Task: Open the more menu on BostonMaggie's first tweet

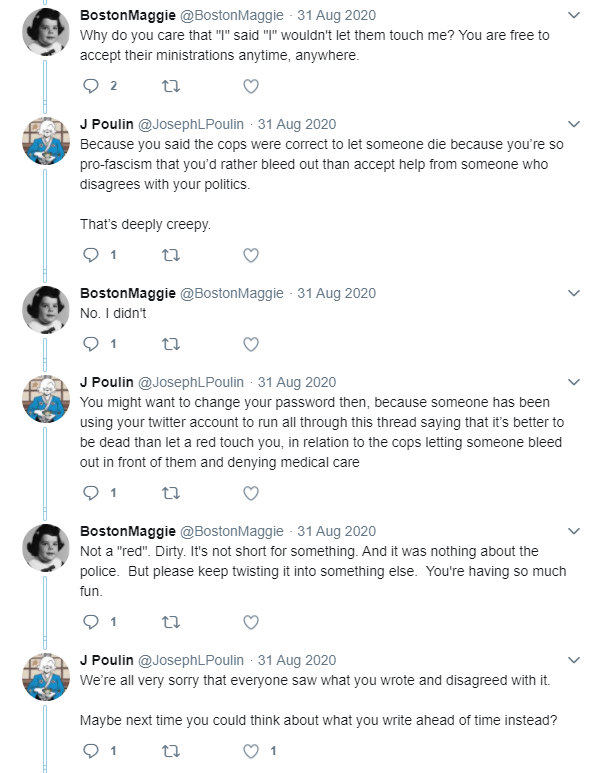Action: point(574,15)
